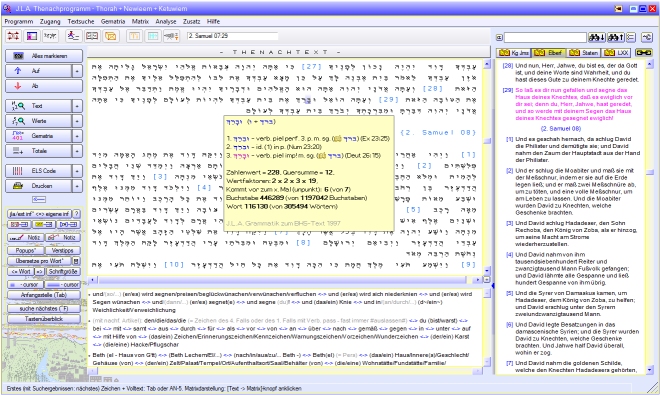
Task: Switch to the Elberf translation tab
Action: 548,53
